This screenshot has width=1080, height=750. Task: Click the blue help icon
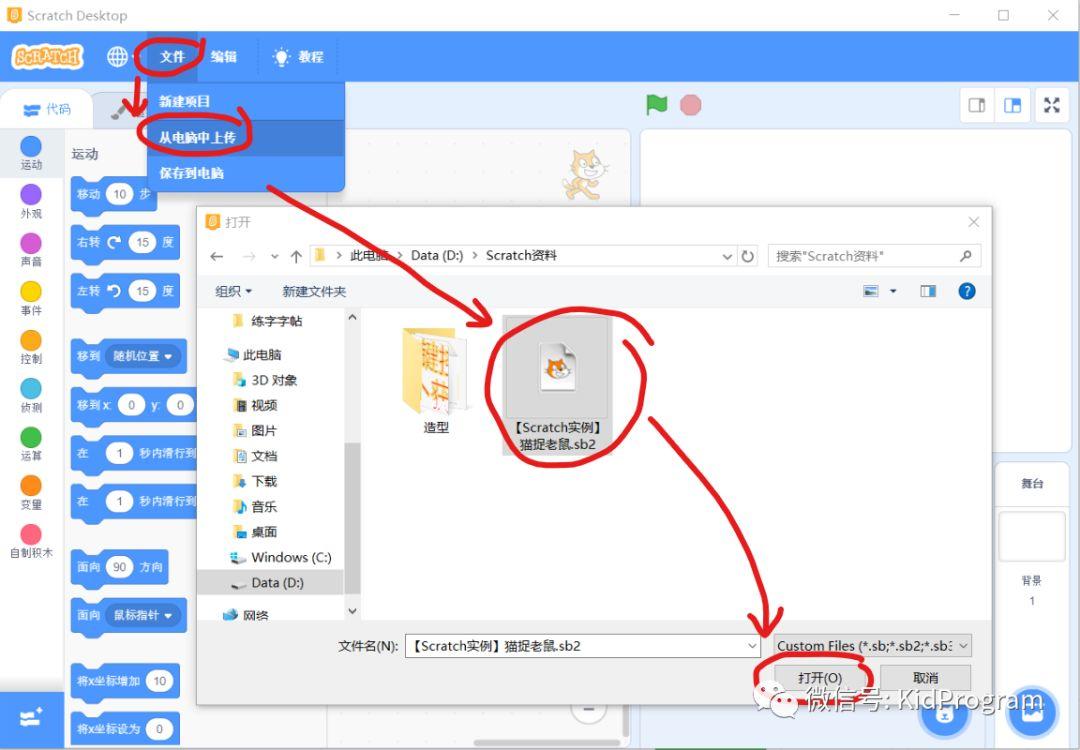(x=966, y=291)
